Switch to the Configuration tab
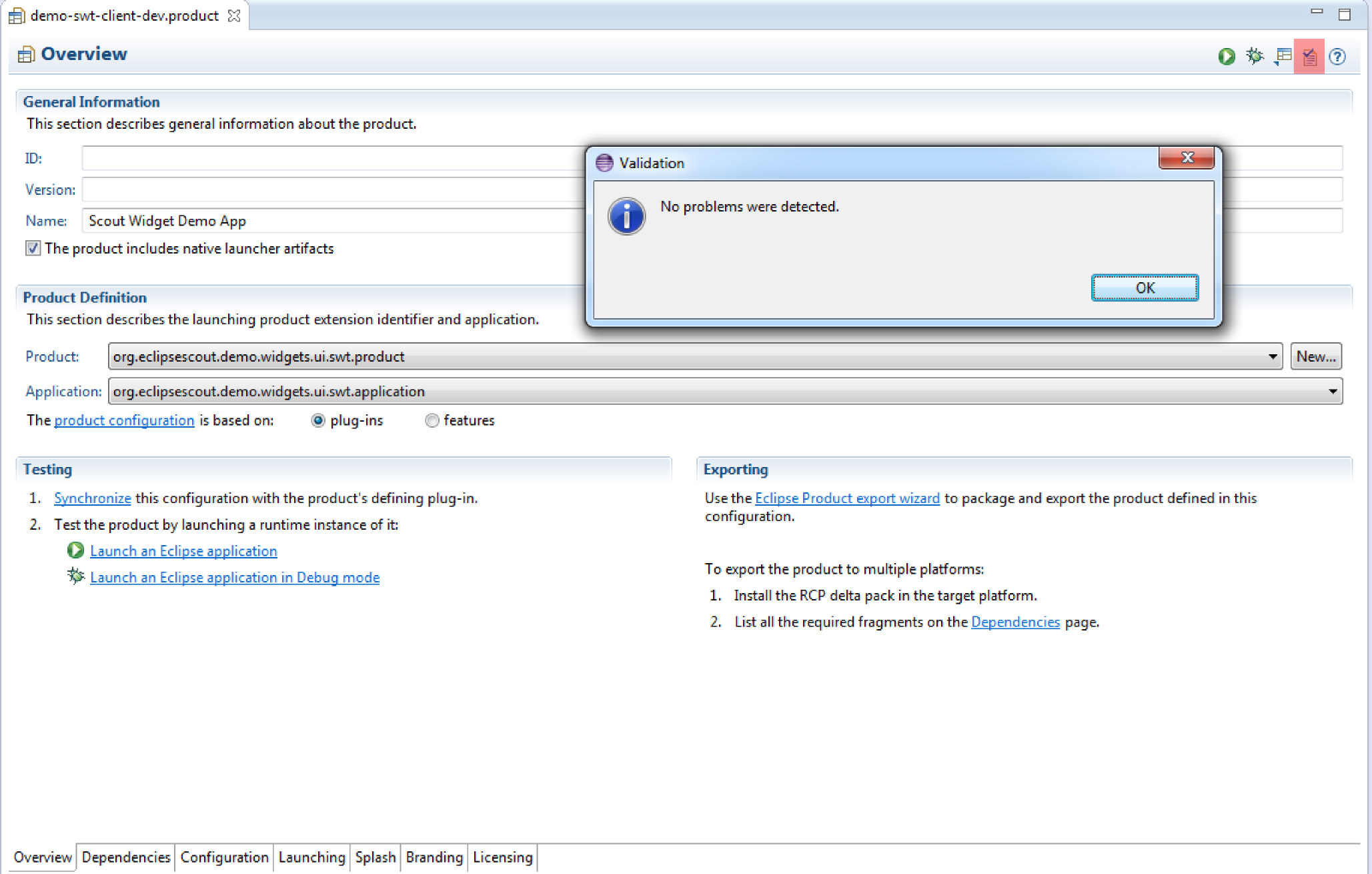This screenshot has height=874, width=1372. coord(224,857)
